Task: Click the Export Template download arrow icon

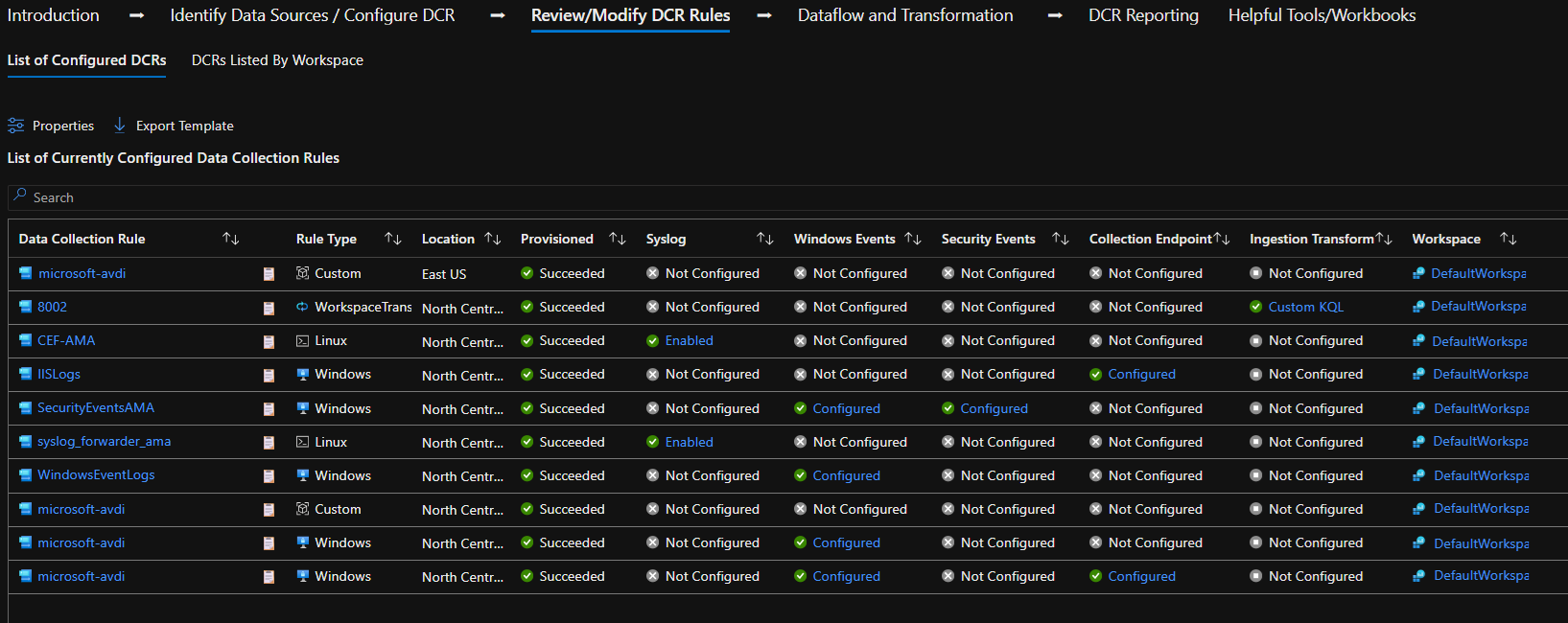Action: (120, 126)
